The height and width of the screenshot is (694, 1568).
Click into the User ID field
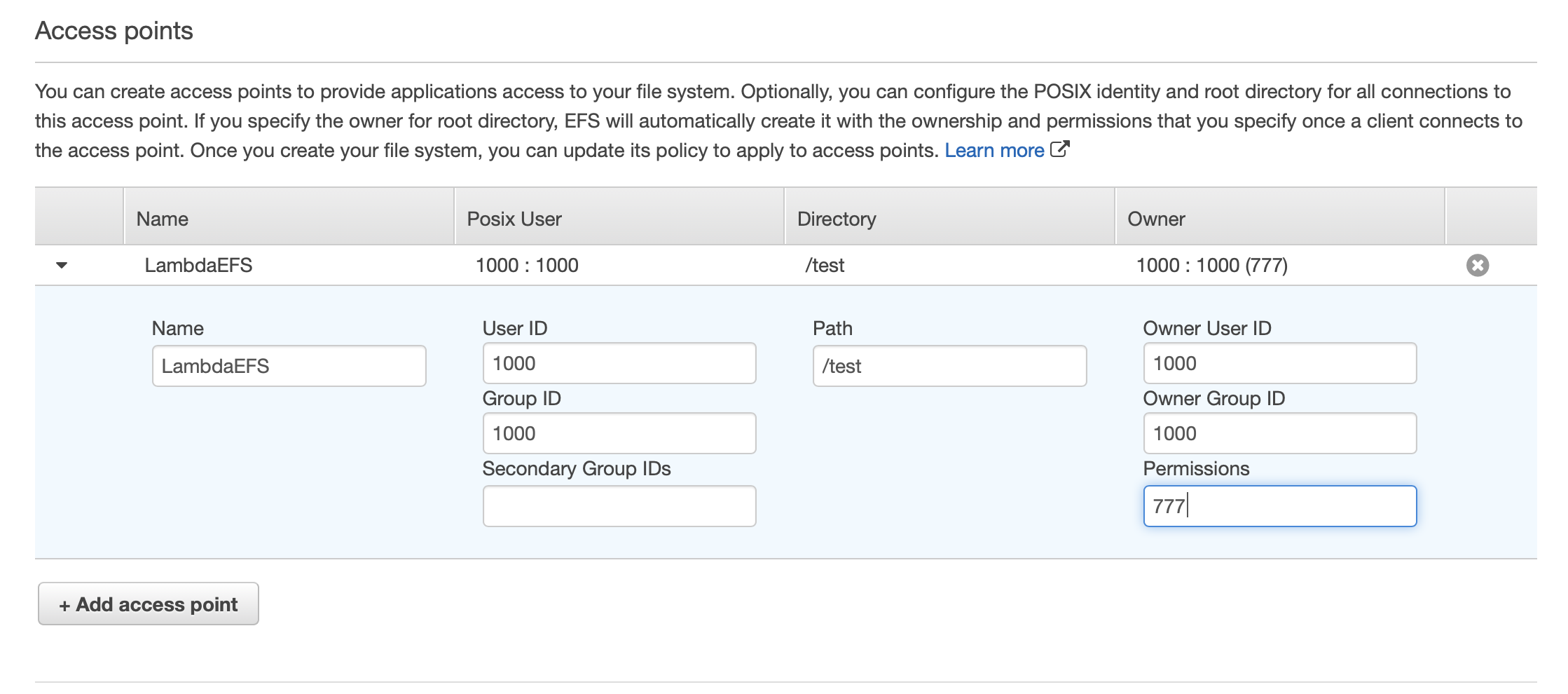point(619,363)
